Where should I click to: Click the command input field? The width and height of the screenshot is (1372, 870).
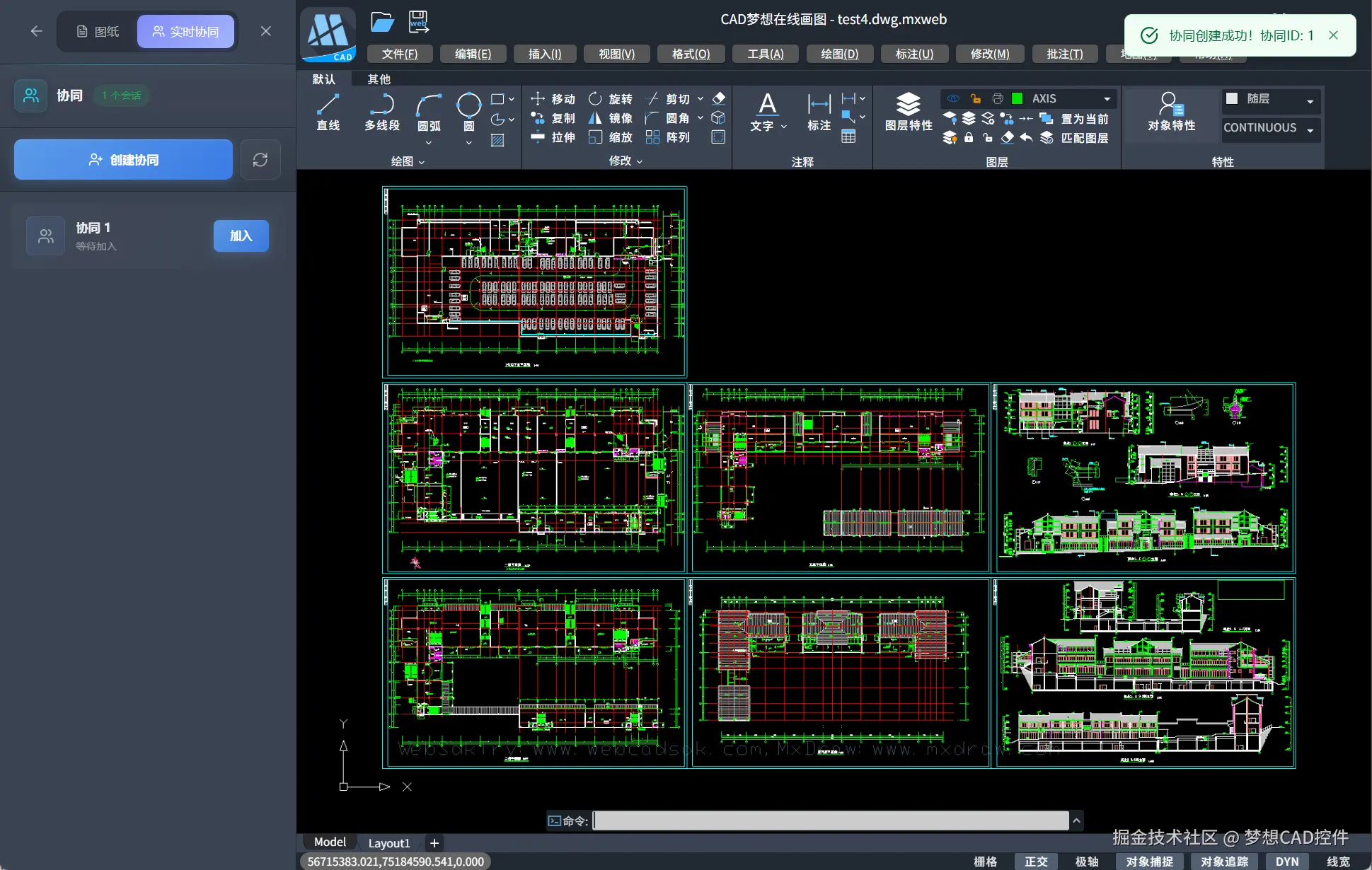click(830, 820)
